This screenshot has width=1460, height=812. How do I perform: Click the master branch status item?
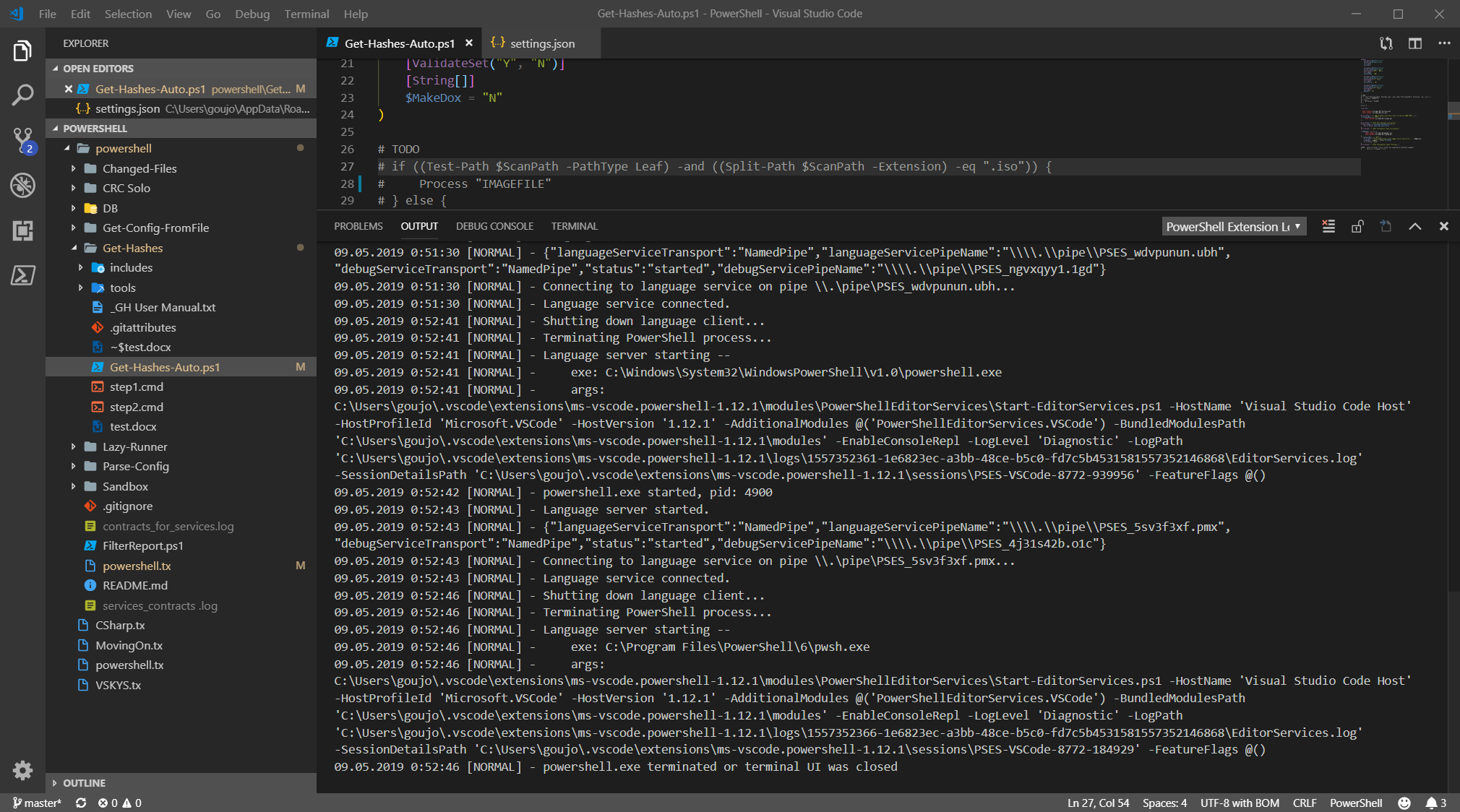coord(38,803)
